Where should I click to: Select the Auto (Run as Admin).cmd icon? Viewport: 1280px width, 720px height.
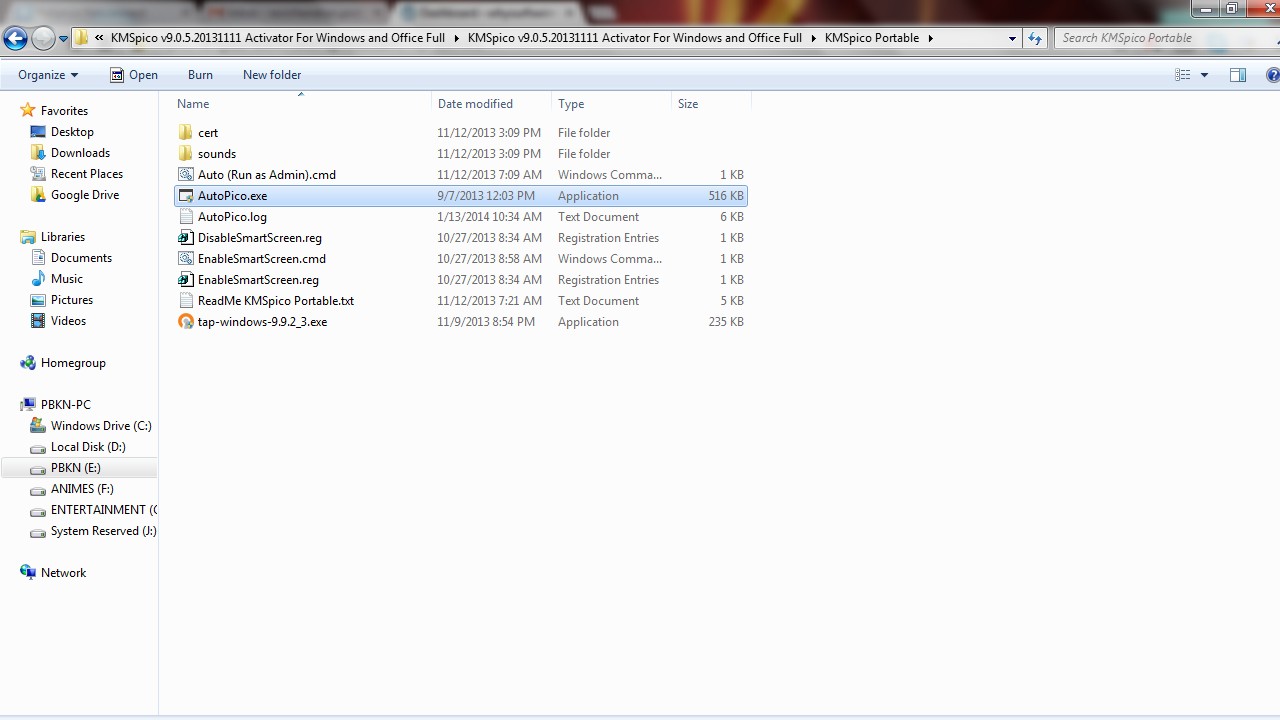[x=185, y=175]
